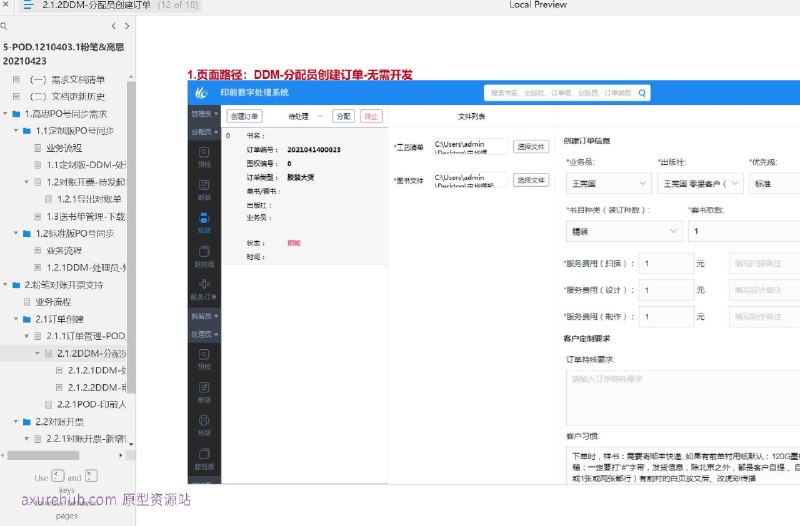Collapse the 1.2标准版PO号同步 folder
Image resolution: width=800 pixels, height=526 pixels.
pos(16,233)
